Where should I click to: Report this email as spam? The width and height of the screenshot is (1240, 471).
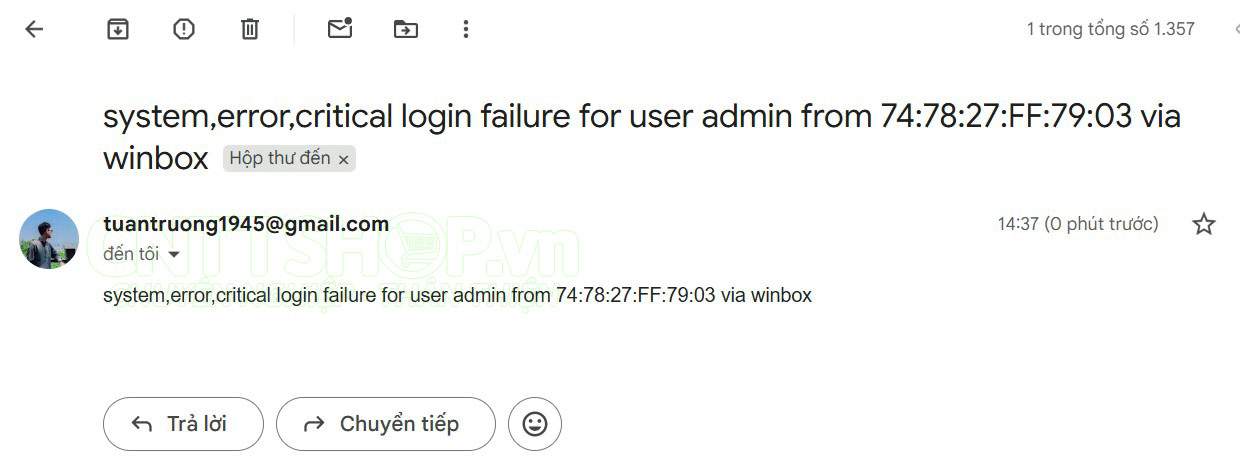coord(184,29)
